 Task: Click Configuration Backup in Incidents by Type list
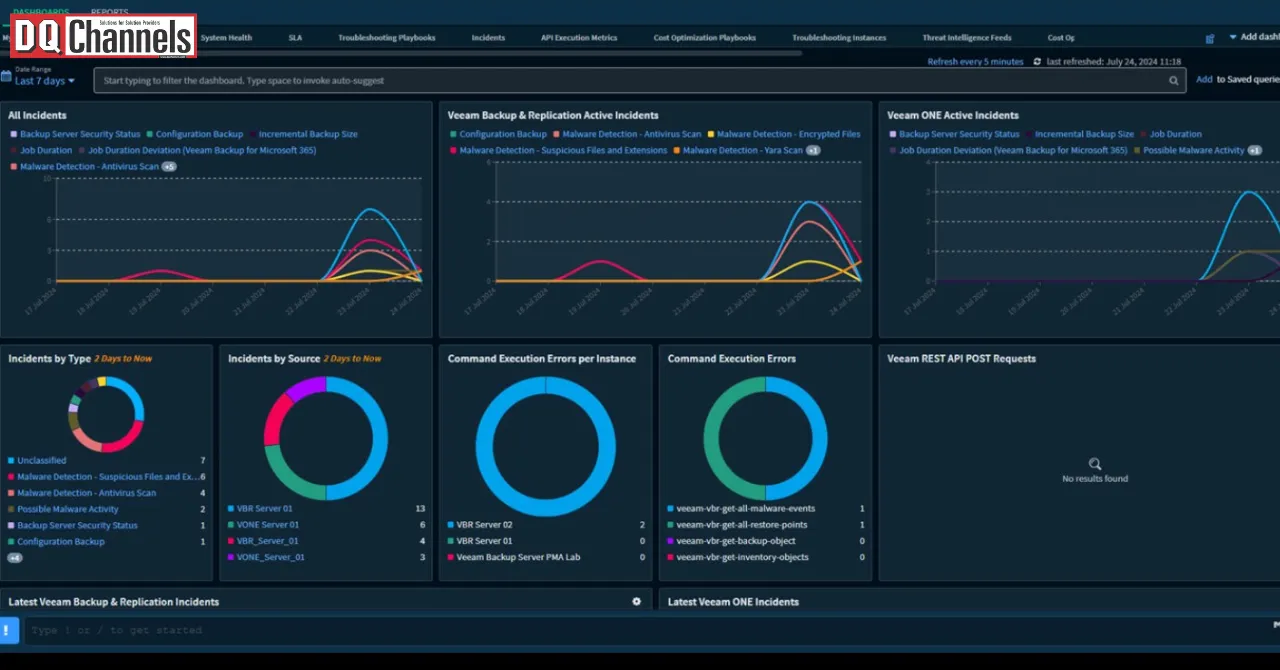coord(60,541)
